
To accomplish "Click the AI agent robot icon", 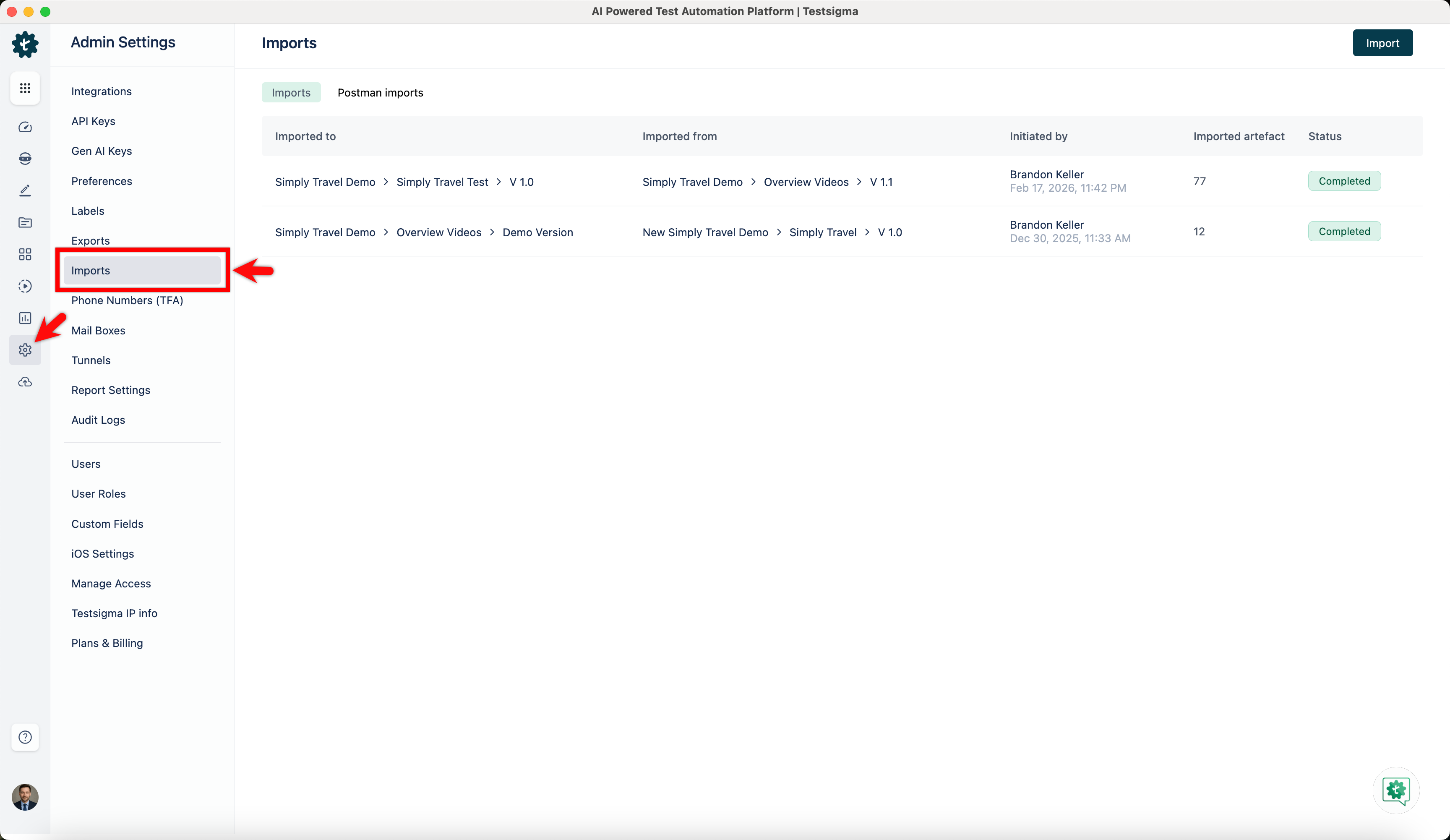I will [25, 159].
